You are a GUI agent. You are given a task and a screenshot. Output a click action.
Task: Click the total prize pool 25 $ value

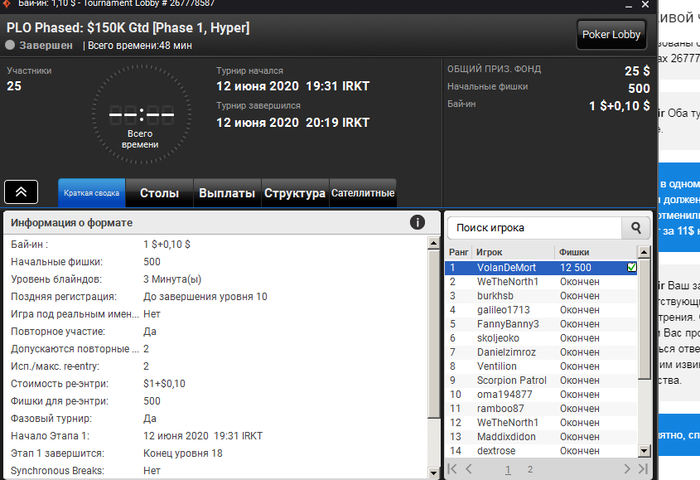tap(637, 71)
